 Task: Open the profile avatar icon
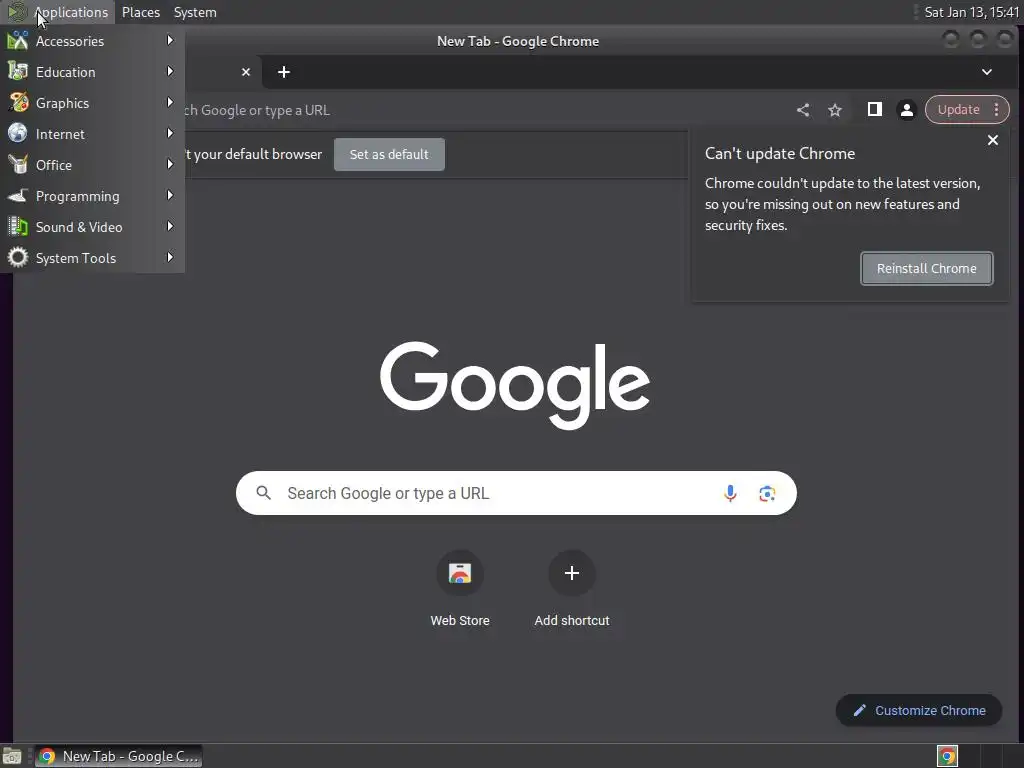[x=906, y=110]
